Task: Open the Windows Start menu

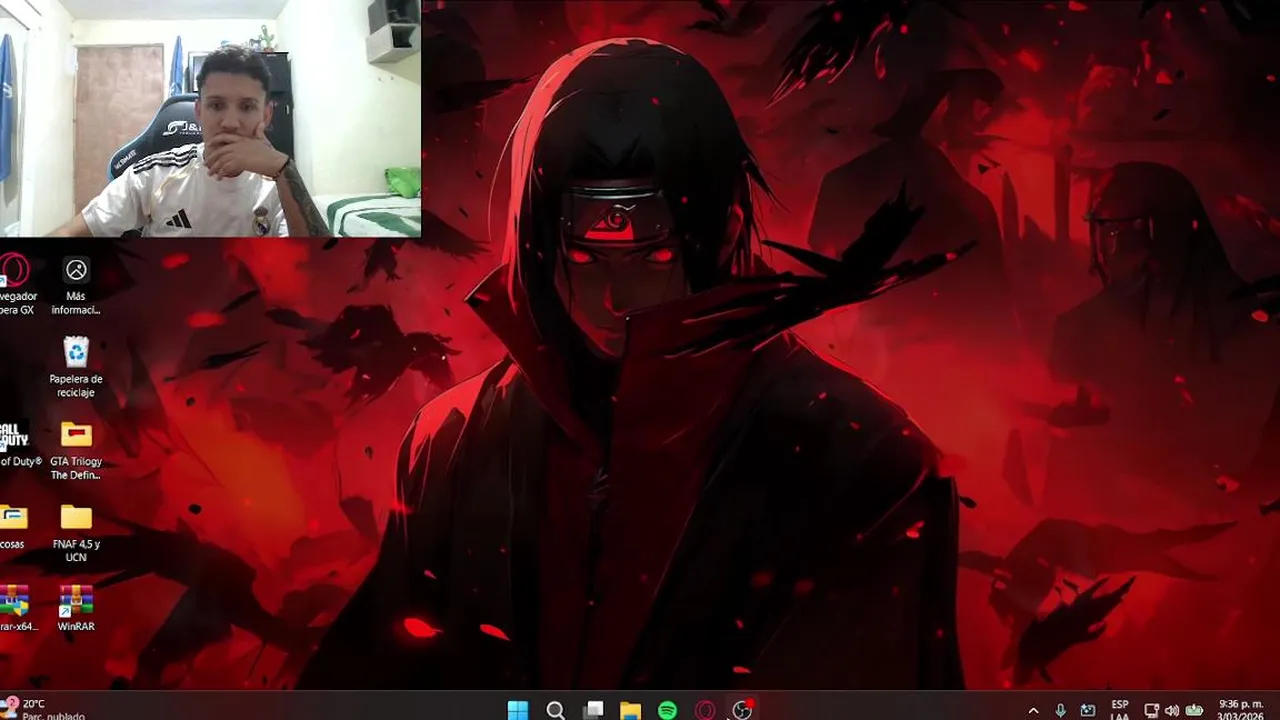Action: click(x=518, y=710)
